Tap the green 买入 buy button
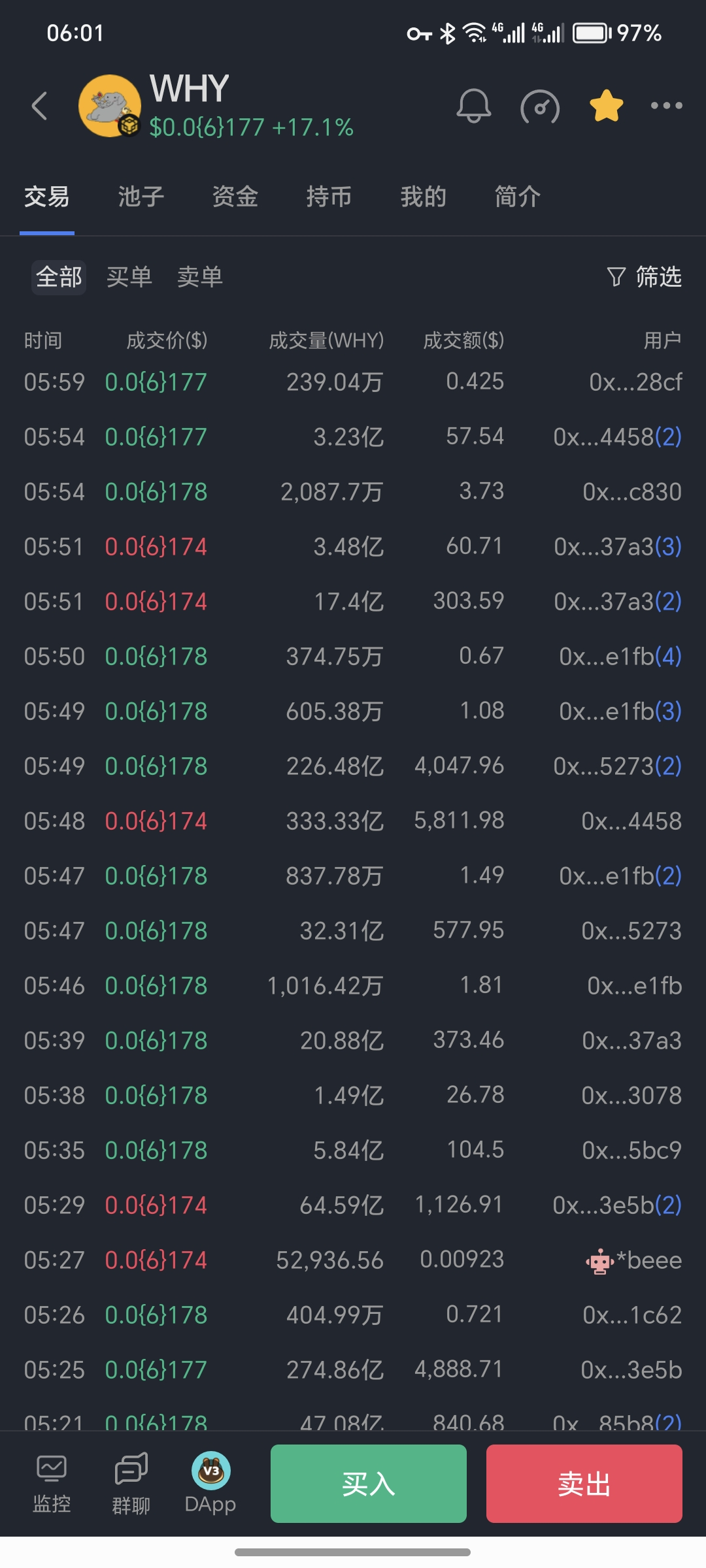706x1568 pixels. point(369,1484)
